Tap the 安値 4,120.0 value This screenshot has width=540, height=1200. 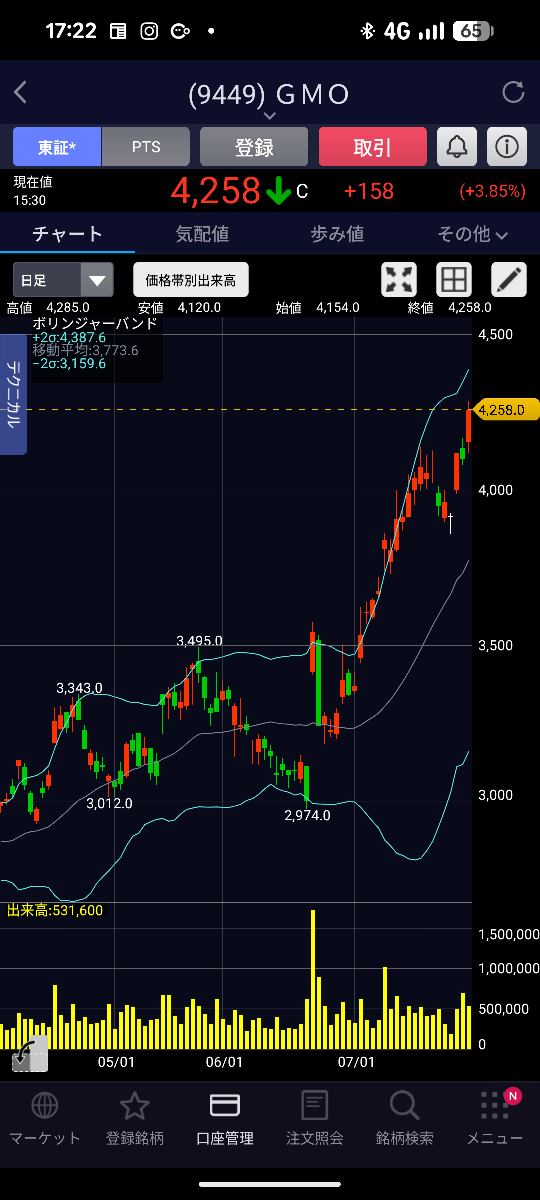(x=199, y=308)
